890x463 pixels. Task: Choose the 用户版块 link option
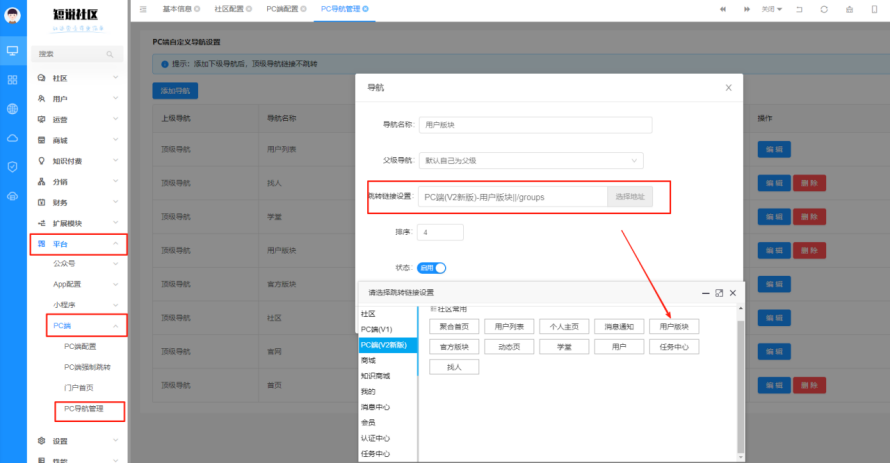(674, 326)
